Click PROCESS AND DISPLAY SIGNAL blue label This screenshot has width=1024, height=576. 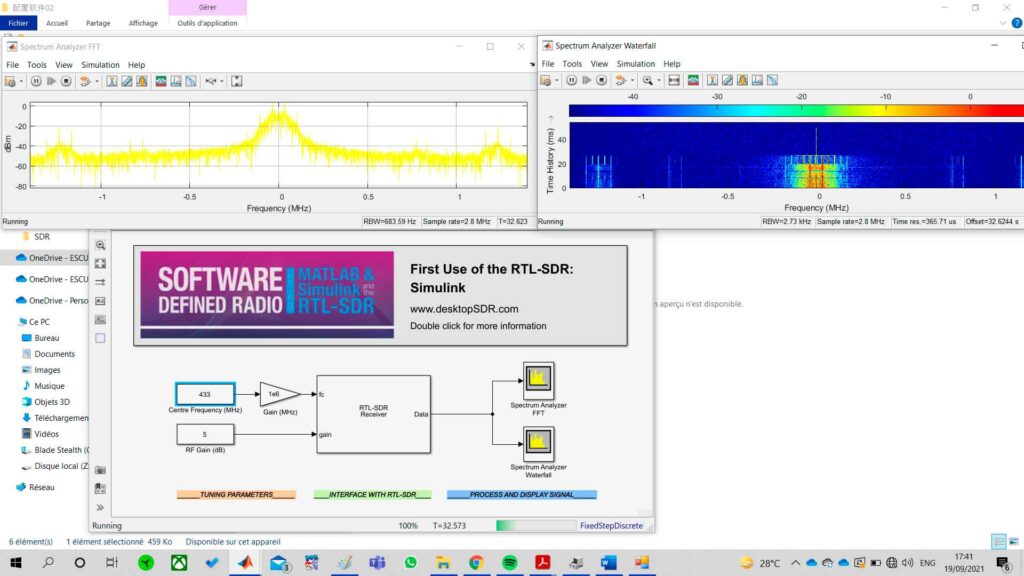click(x=522, y=494)
